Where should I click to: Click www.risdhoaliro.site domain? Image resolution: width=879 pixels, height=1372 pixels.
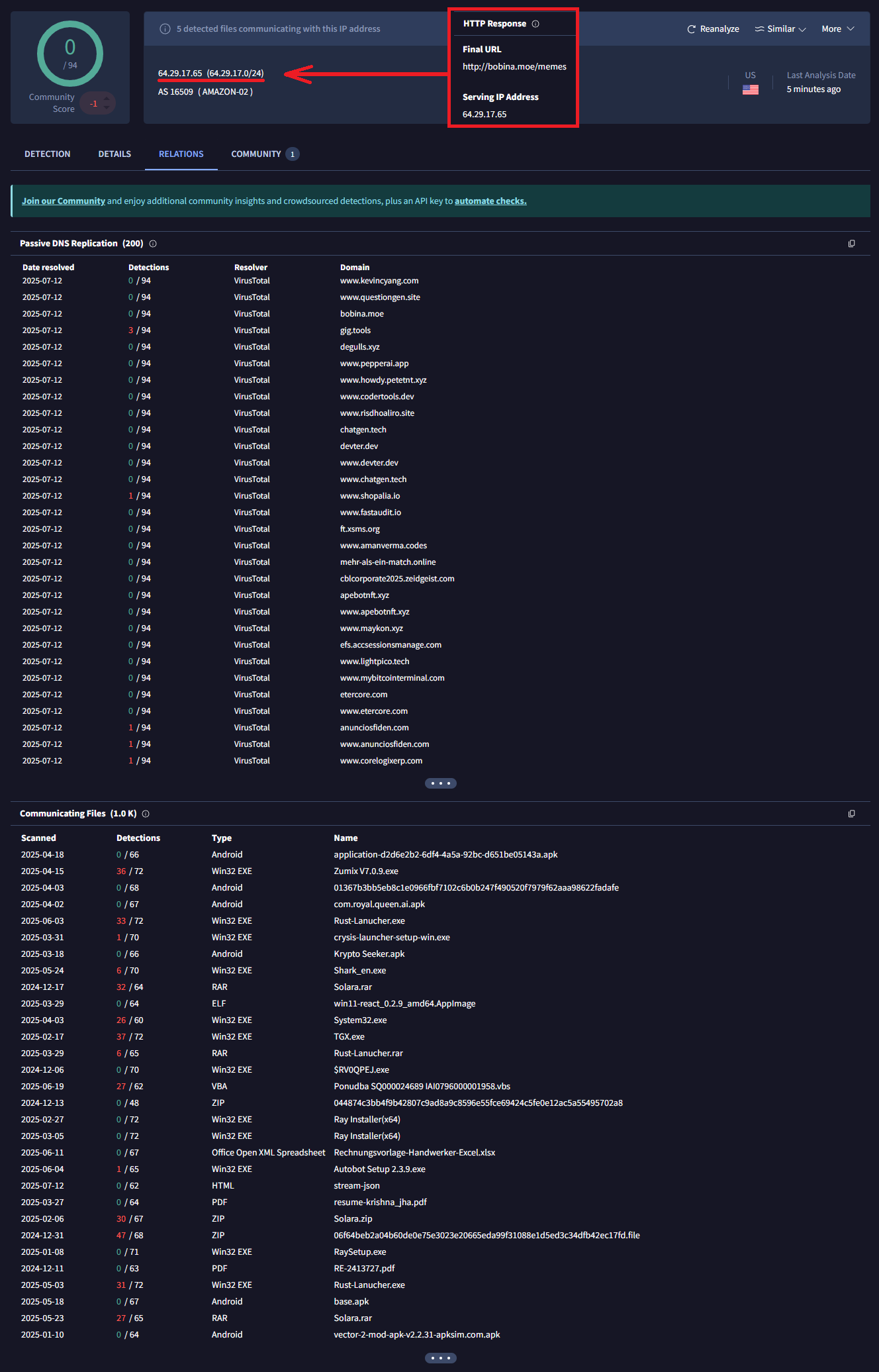pos(377,413)
